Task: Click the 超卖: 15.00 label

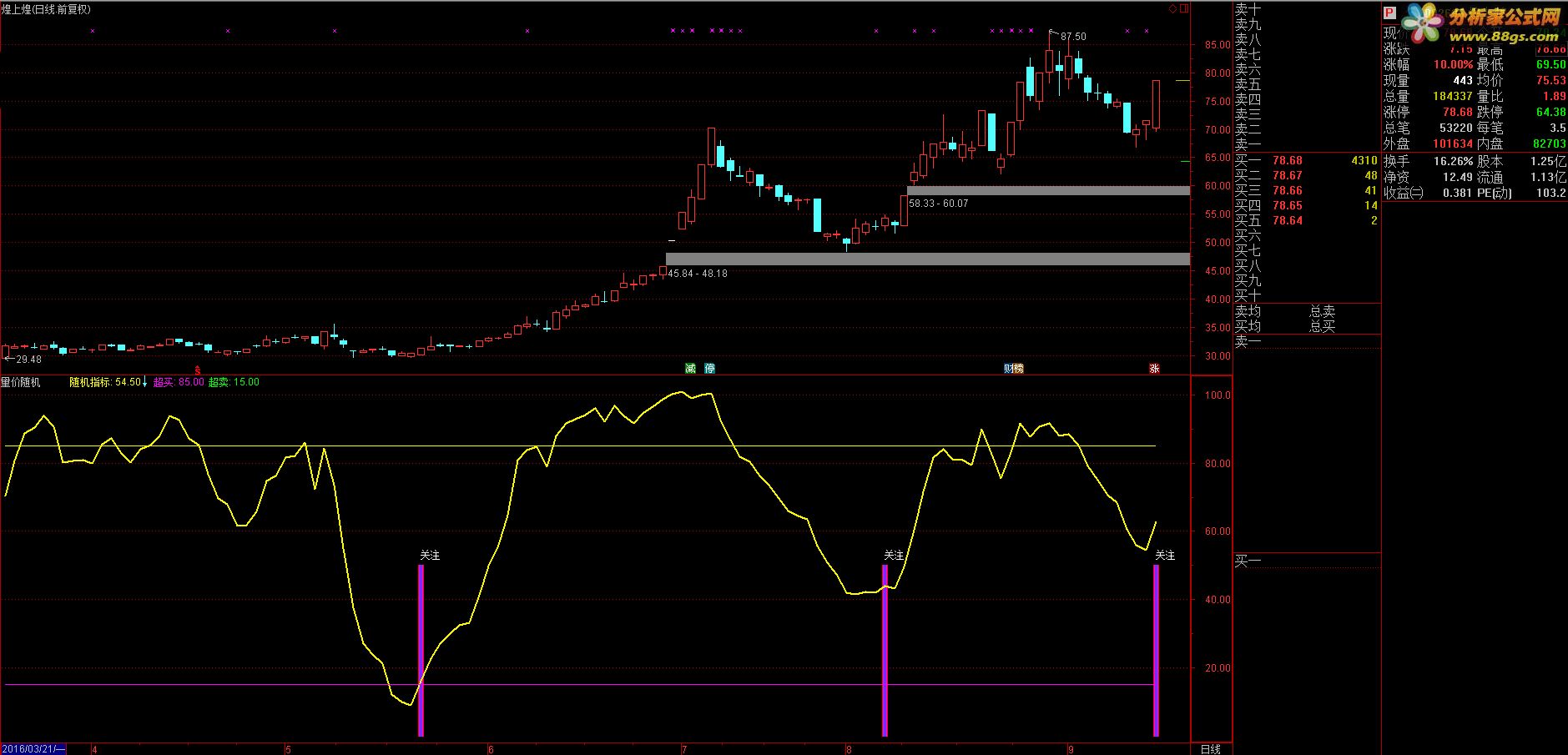Action: (234, 382)
